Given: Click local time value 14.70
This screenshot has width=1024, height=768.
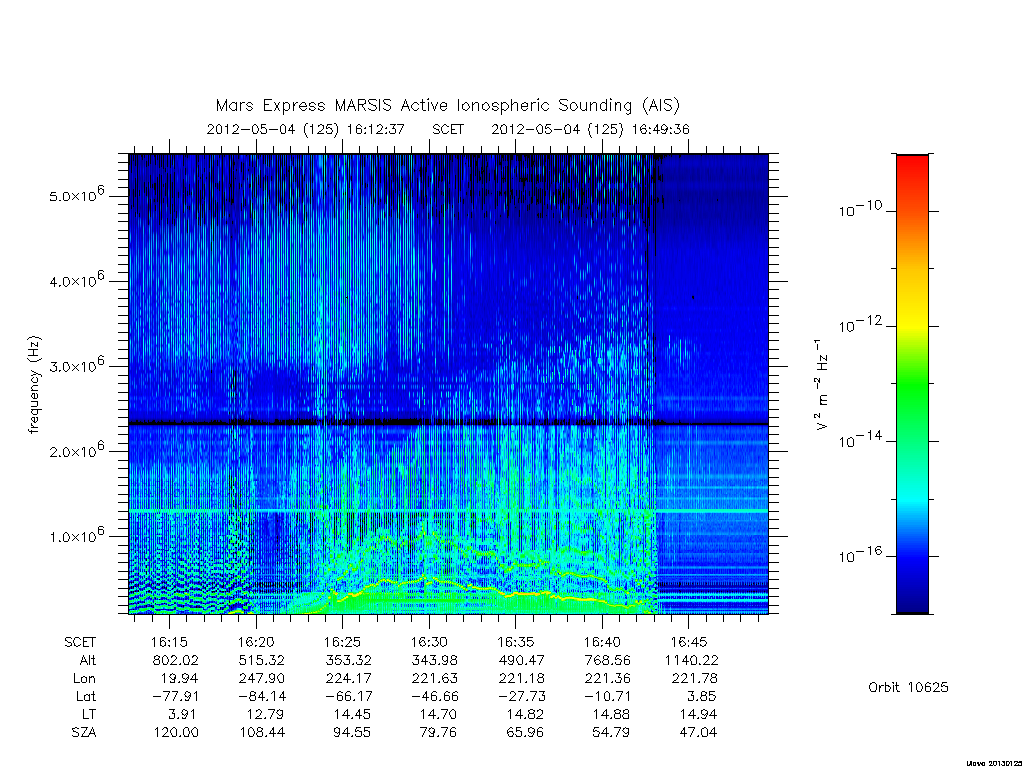Looking at the screenshot, I should click(438, 714).
